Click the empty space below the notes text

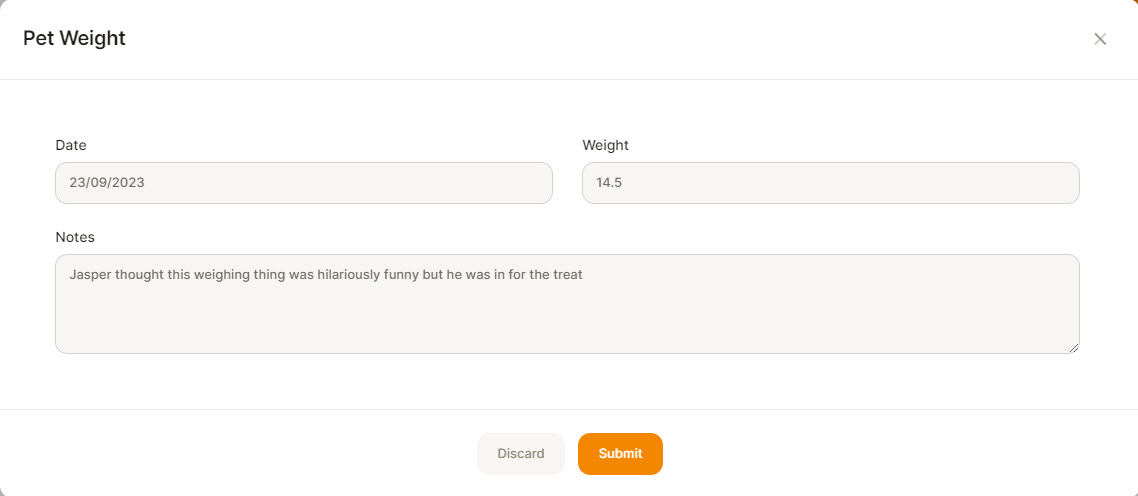point(567,320)
